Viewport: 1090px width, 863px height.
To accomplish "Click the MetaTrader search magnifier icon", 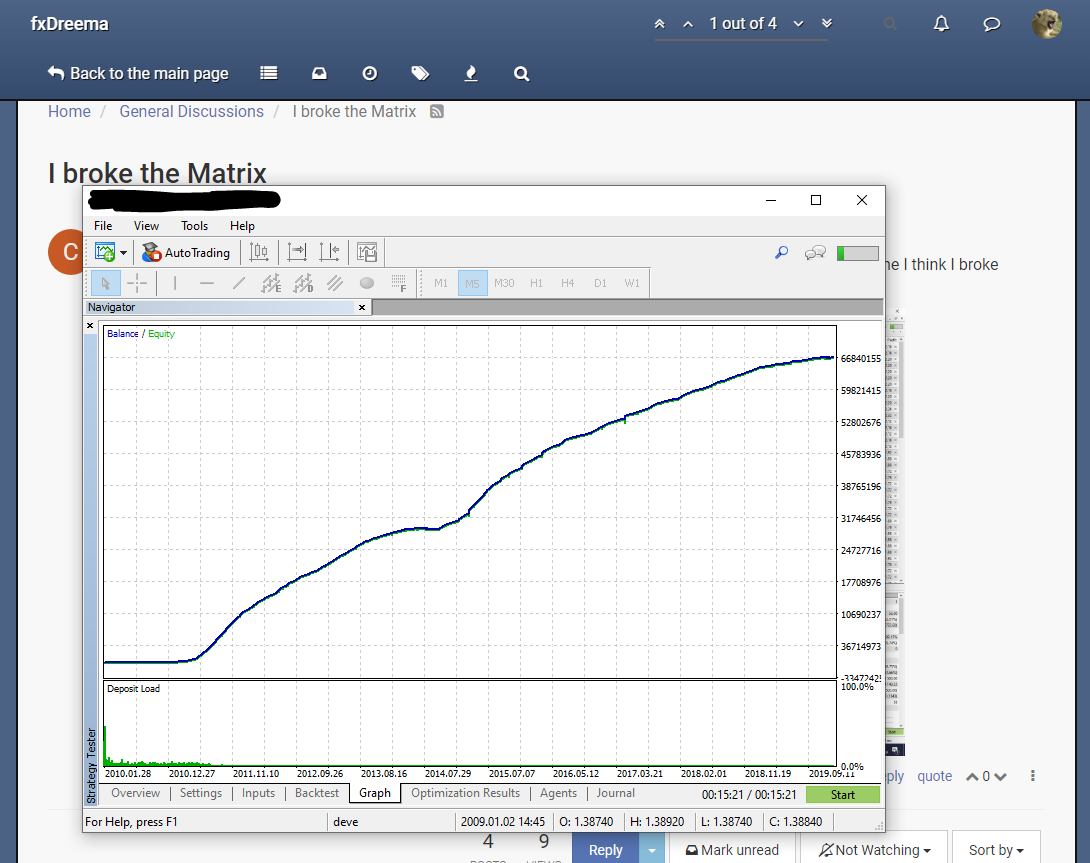I will [x=781, y=252].
